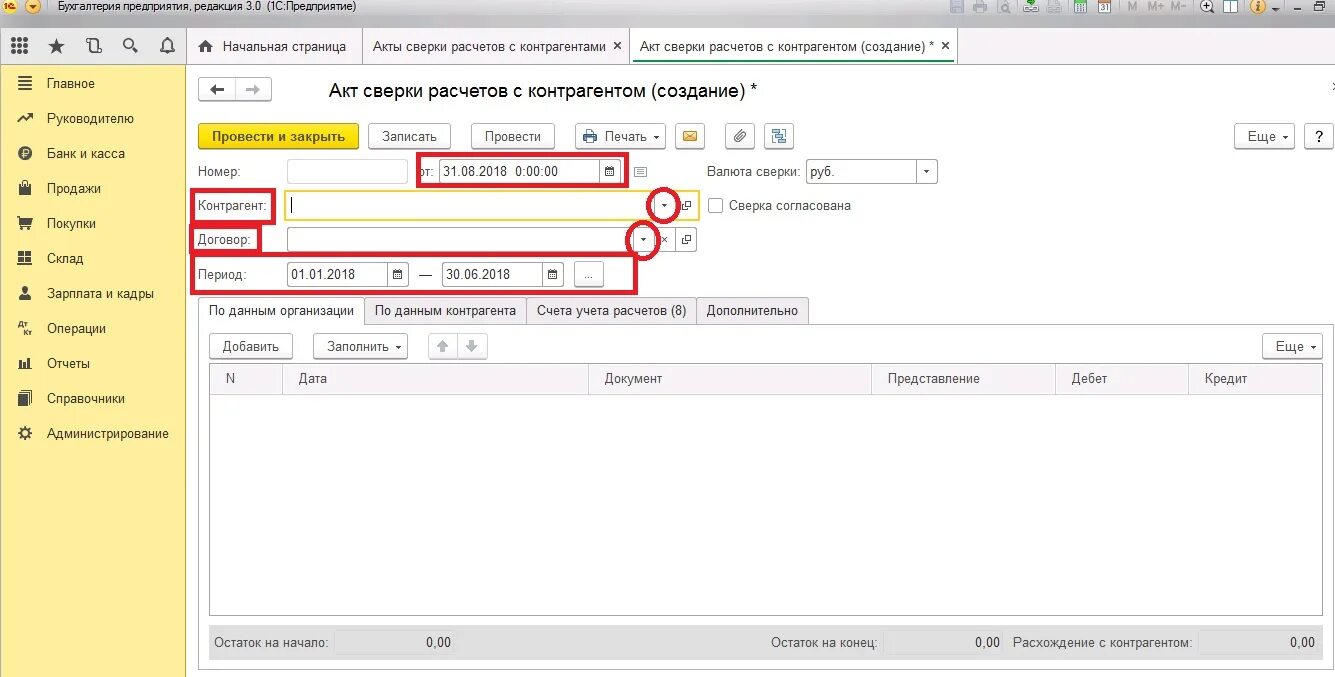Click get-link icon in title bar
Image resolution: width=1335 pixels, height=677 pixels.
[1030, 7]
